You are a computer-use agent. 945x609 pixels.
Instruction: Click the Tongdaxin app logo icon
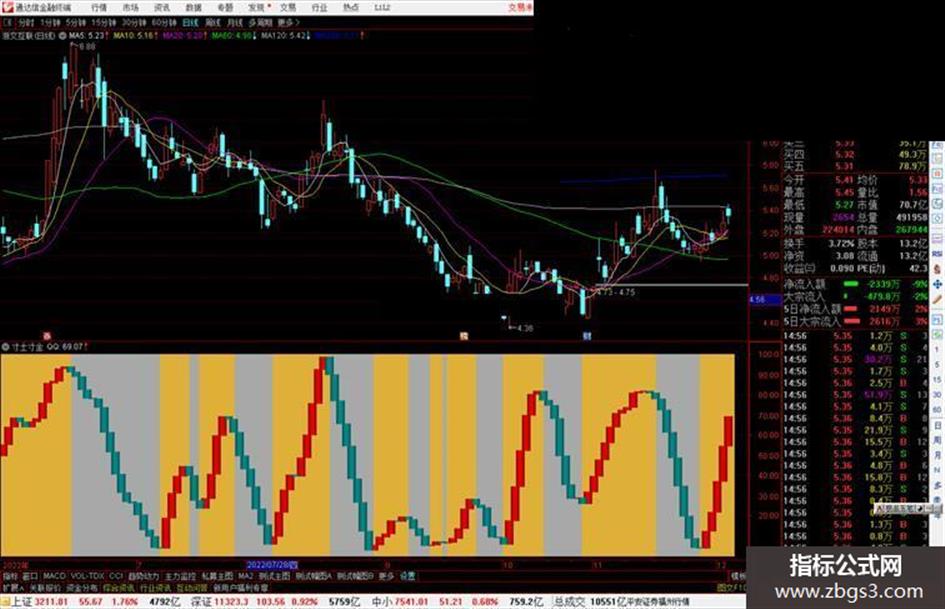coord(7,7)
